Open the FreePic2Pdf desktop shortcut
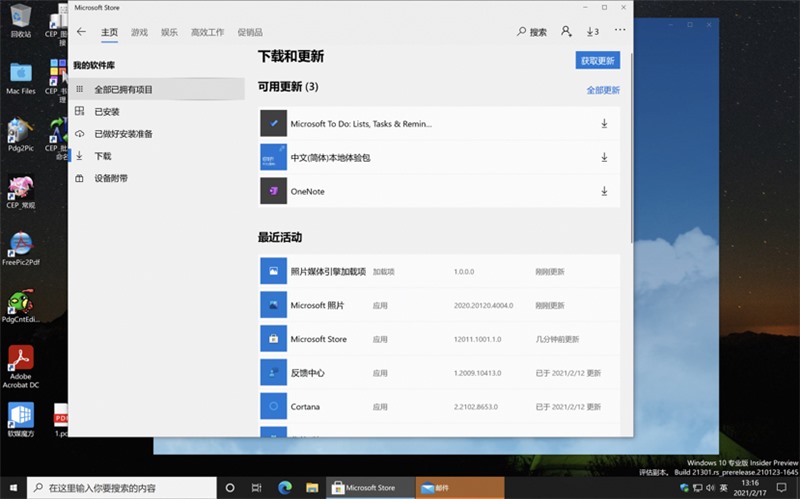The image size is (800, 499). click(21, 248)
